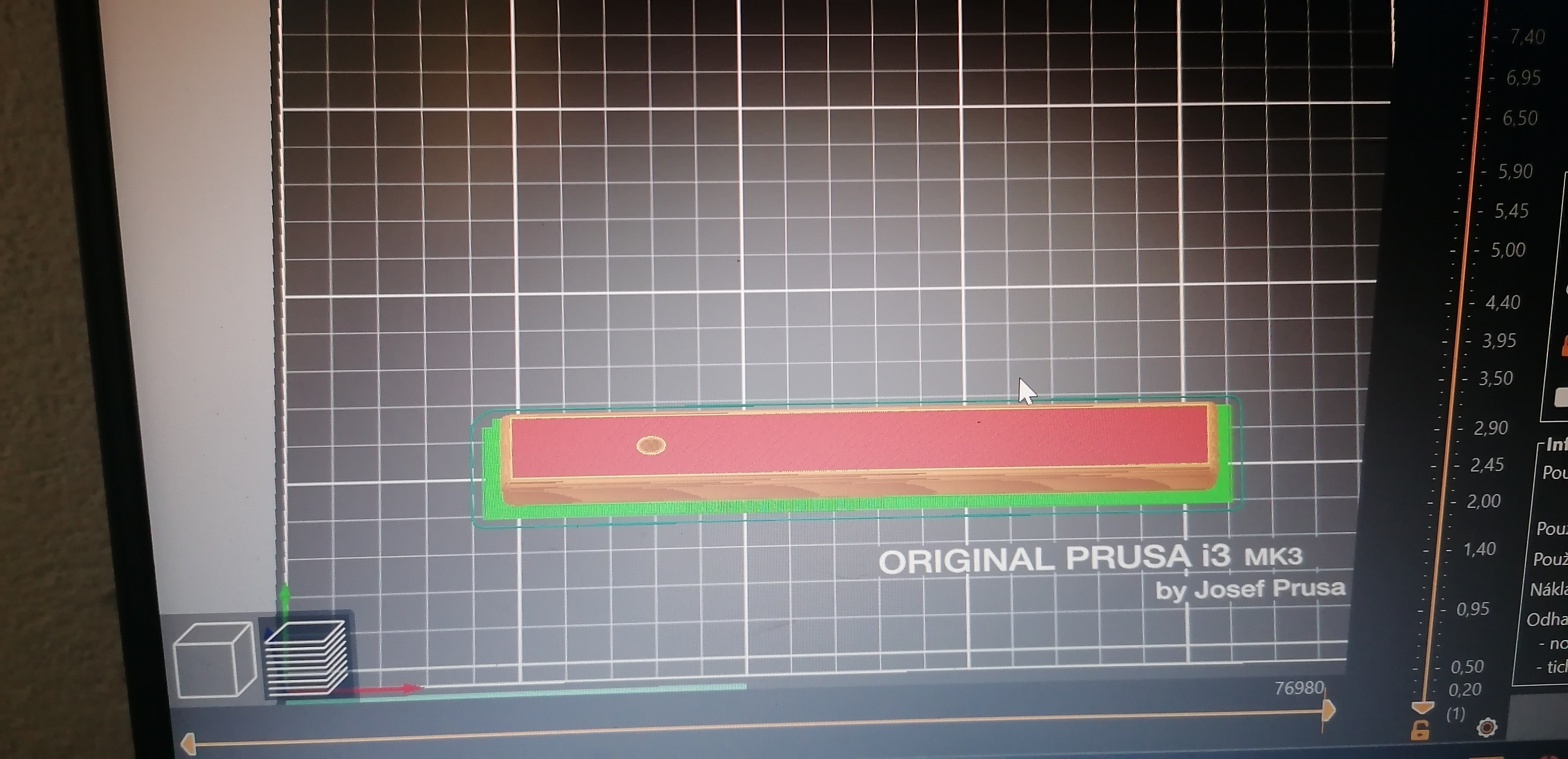Jump to layer height 0,20 on ruler

click(1465, 690)
